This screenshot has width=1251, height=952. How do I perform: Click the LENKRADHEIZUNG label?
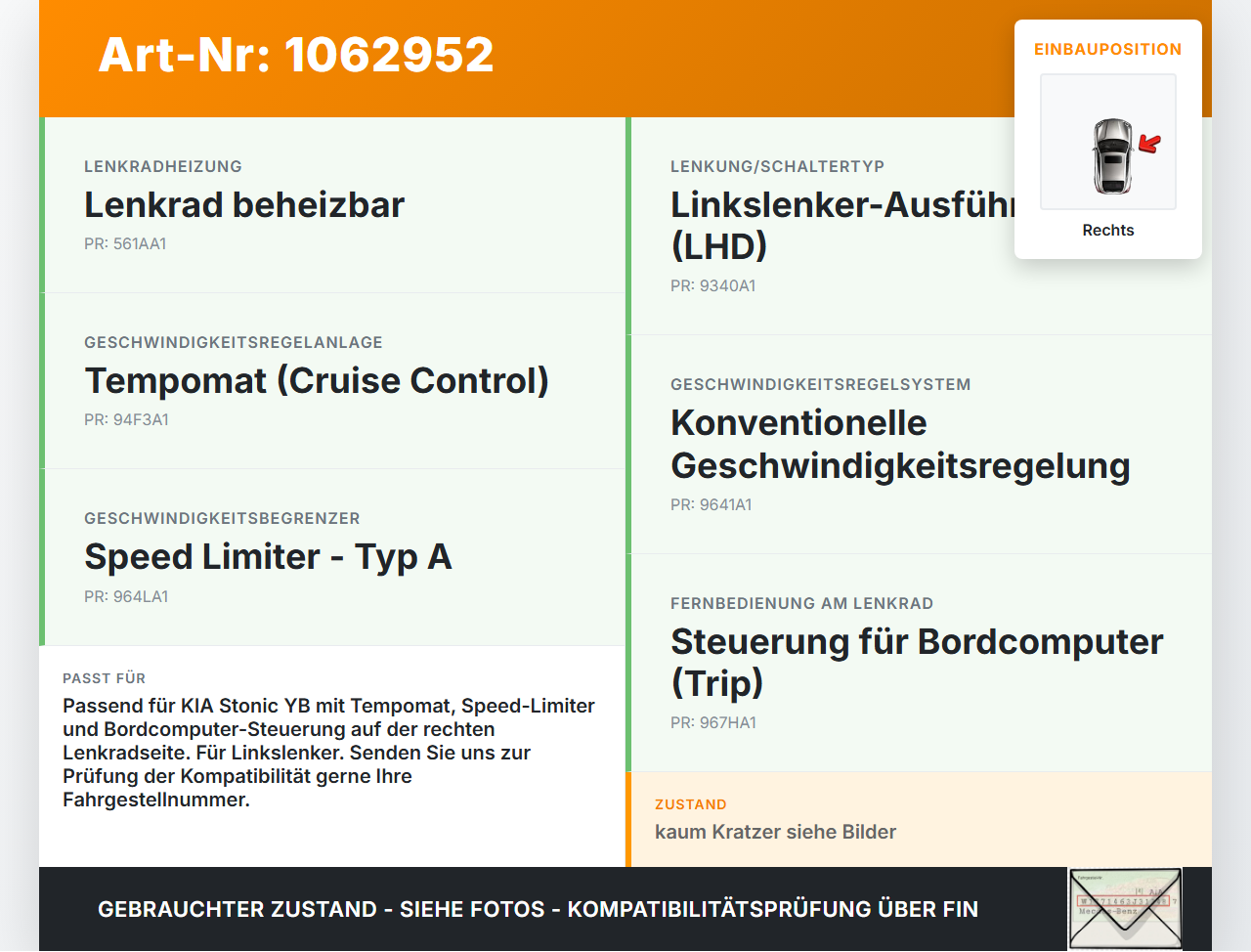[x=163, y=166]
